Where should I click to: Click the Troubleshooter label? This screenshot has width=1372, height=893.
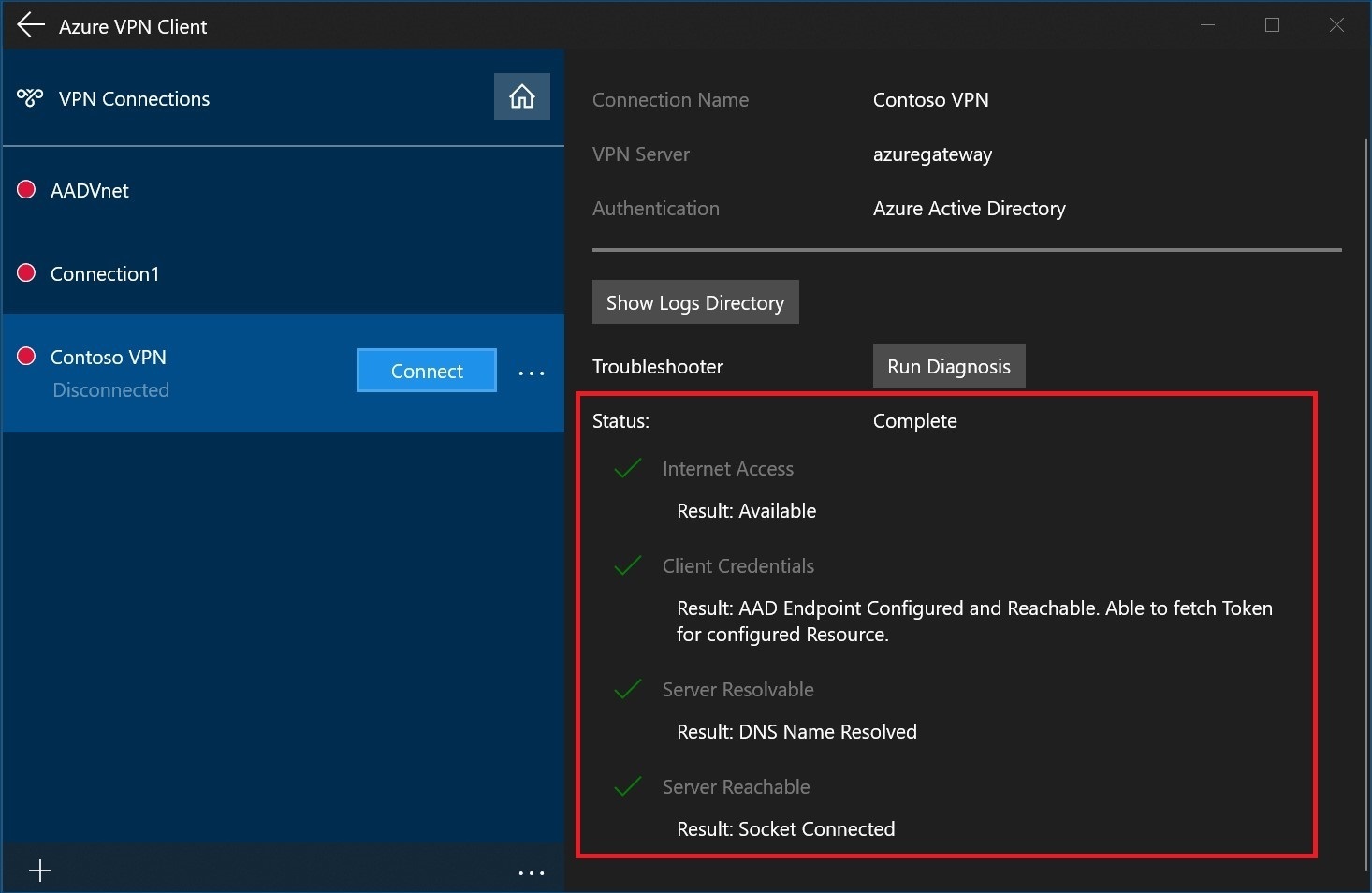coord(657,366)
